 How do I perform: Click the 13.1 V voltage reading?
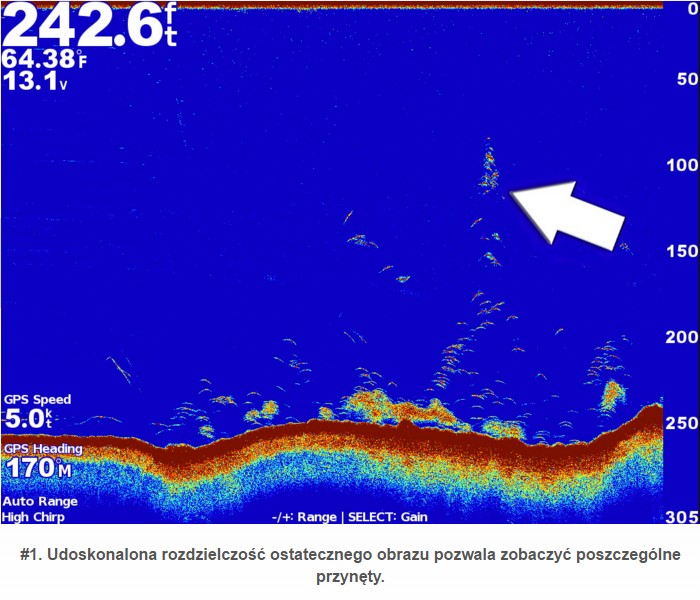(x=35, y=83)
